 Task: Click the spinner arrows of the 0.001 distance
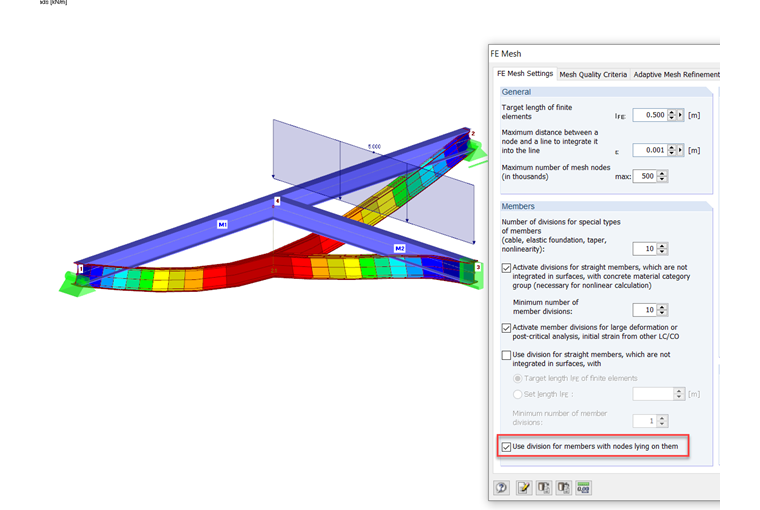pyautogui.click(x=672, y=150)
